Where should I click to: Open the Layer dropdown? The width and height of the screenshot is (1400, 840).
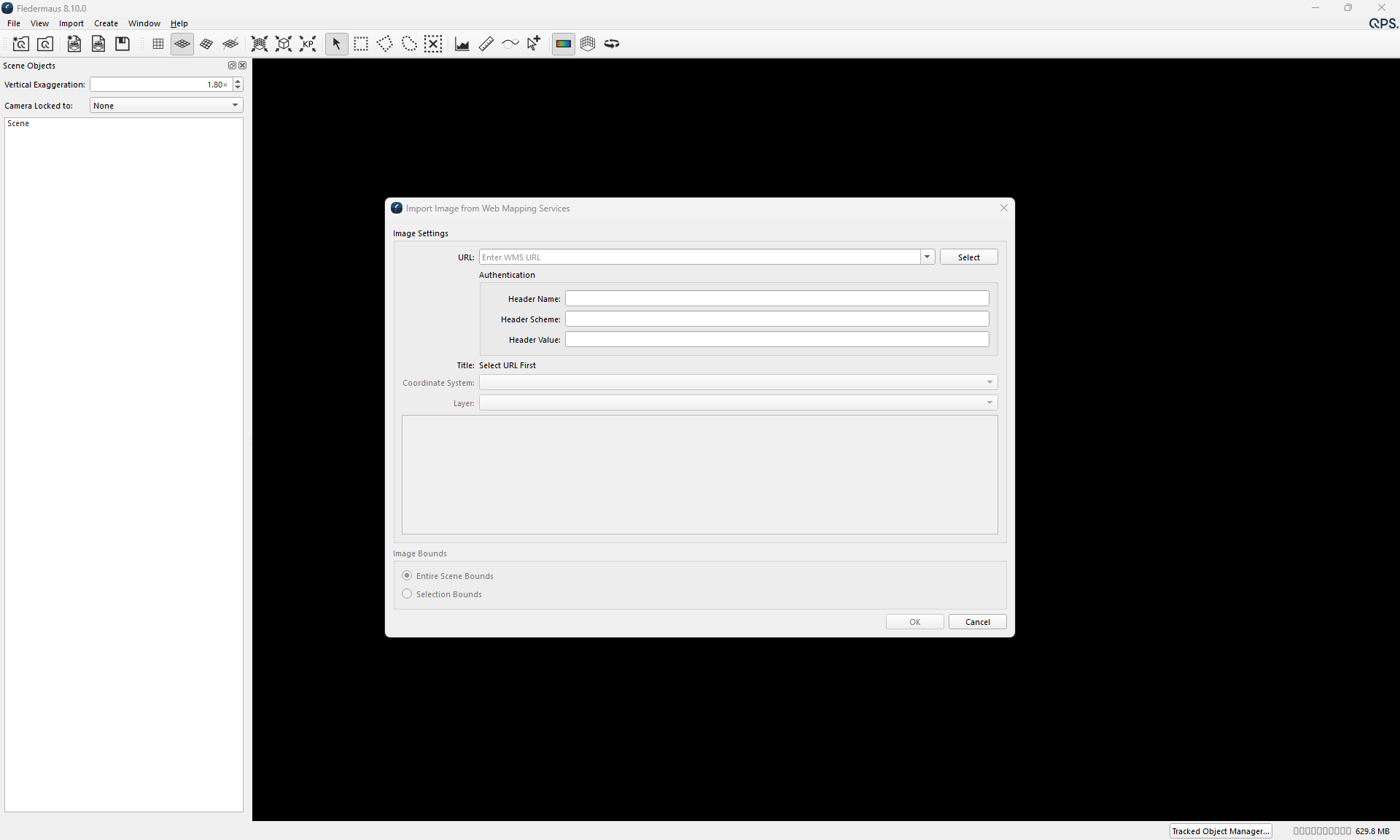tap(738, 403)
